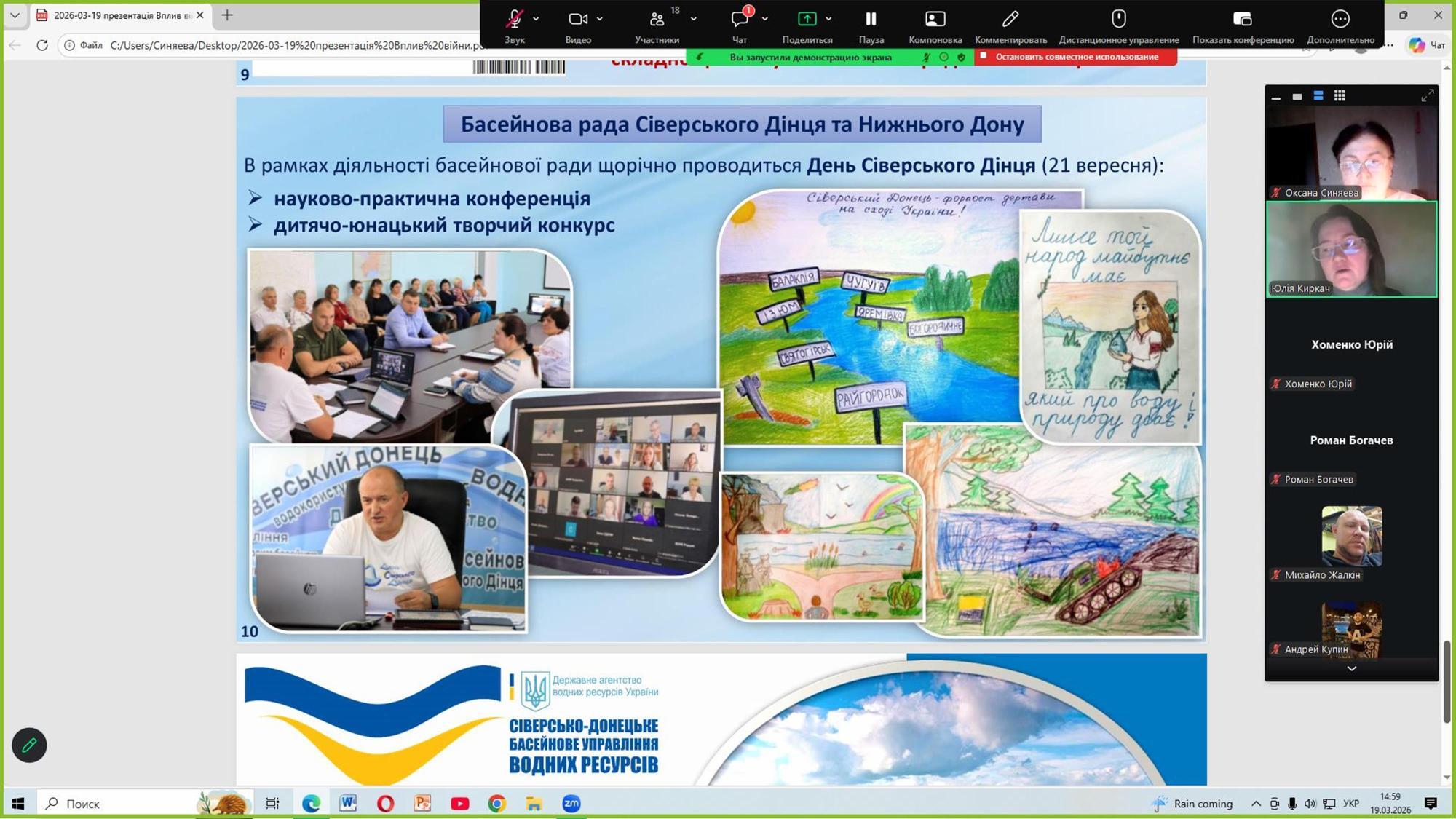Image resolution: width=1456 pixels, height=819 pixels.
Task: Expand the arrow next to Видео
Action: point(600,19)
